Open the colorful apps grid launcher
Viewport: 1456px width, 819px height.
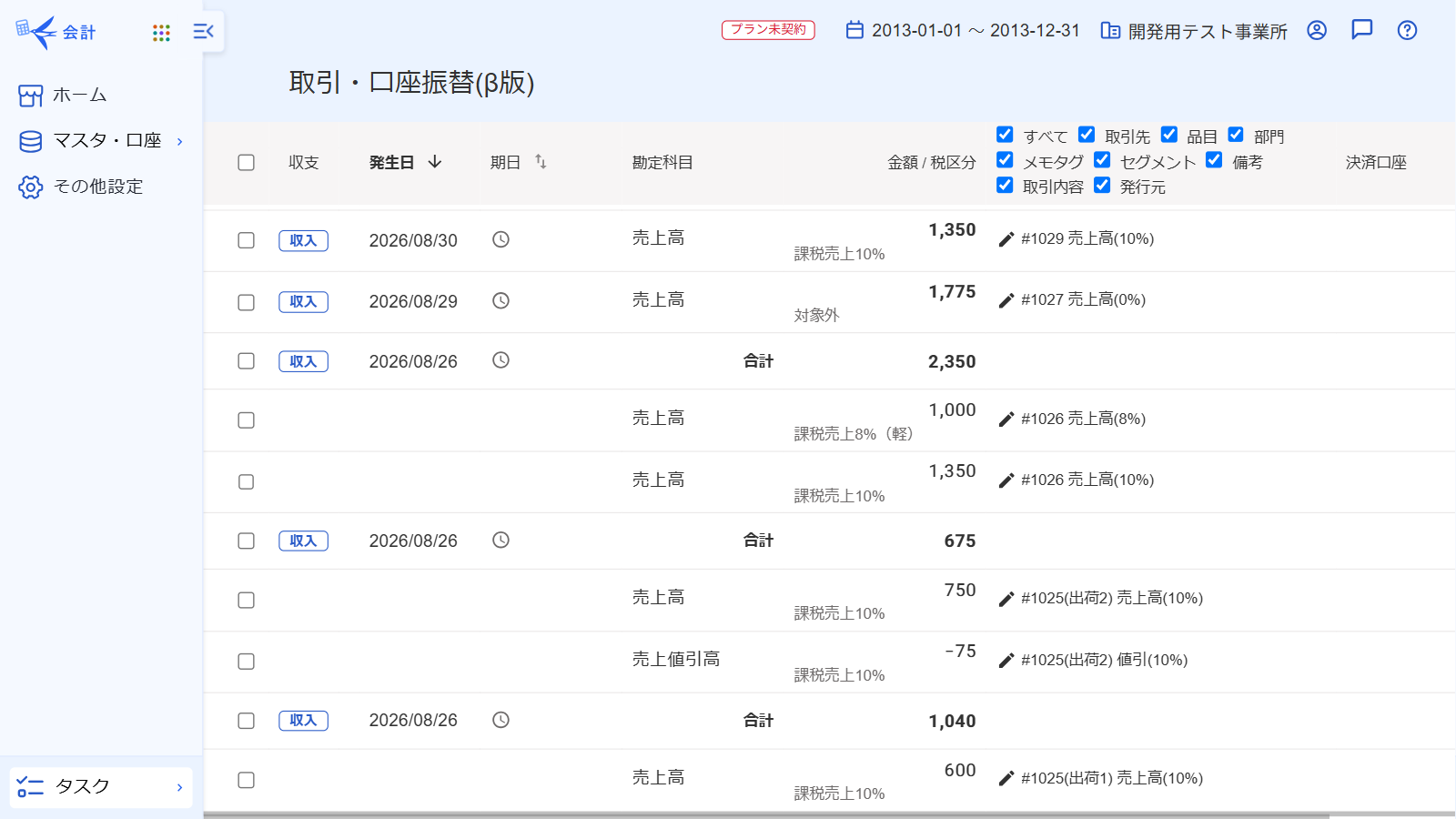click(161, 33)
